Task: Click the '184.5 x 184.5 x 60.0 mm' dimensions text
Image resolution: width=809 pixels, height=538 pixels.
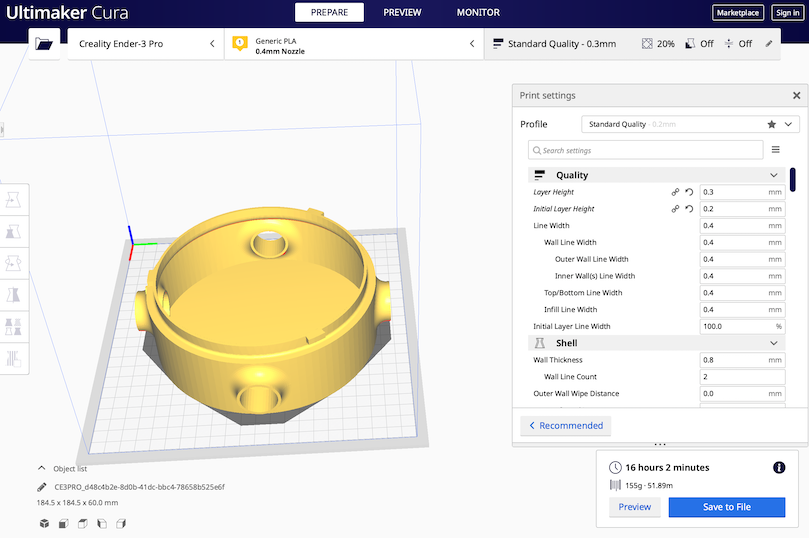Action: (x=77, y=502)
